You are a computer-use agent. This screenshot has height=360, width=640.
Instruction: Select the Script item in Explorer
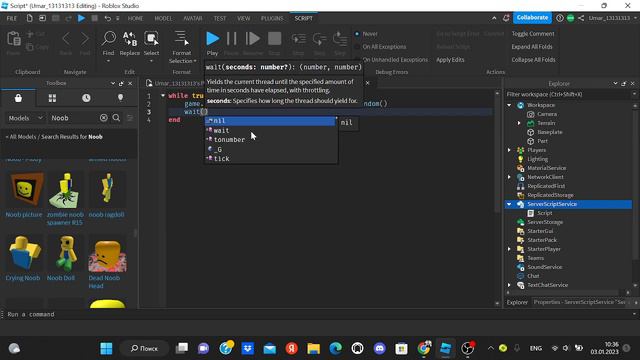click(544, 213)
